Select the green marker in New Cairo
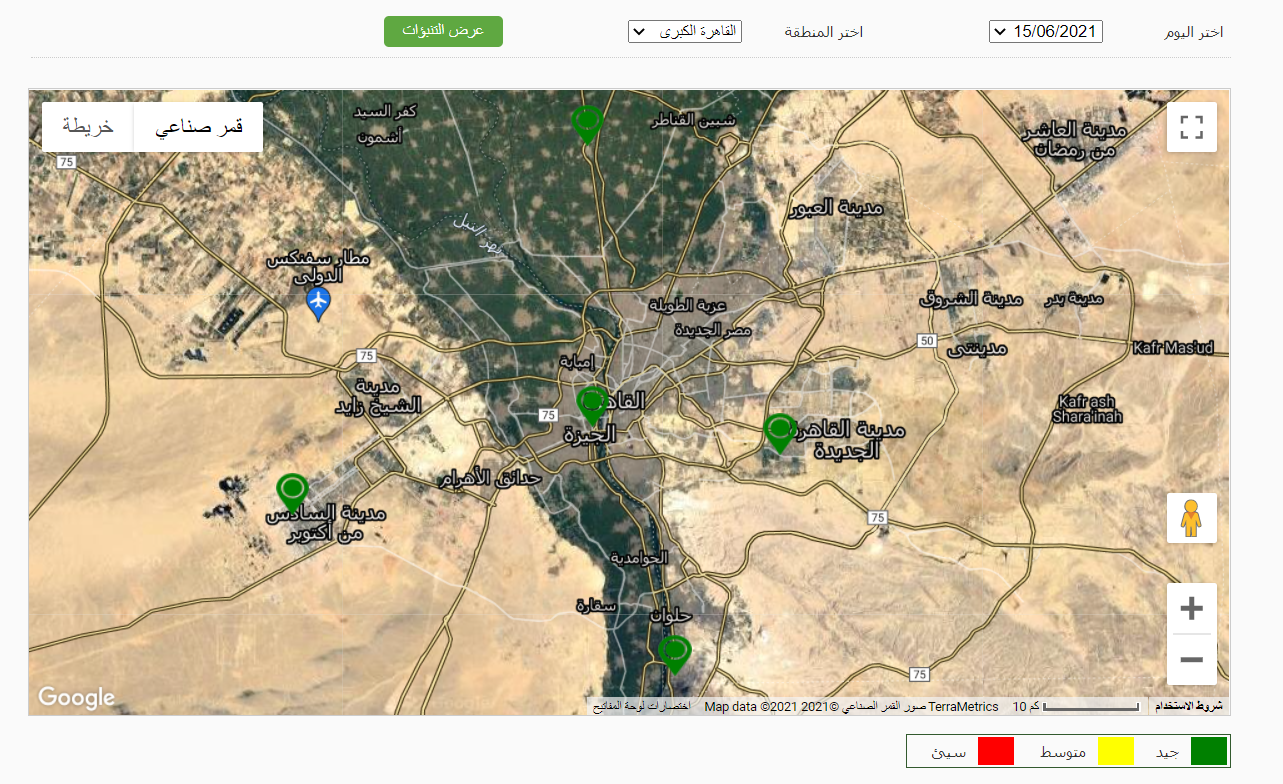 click(x=779, y=431)
